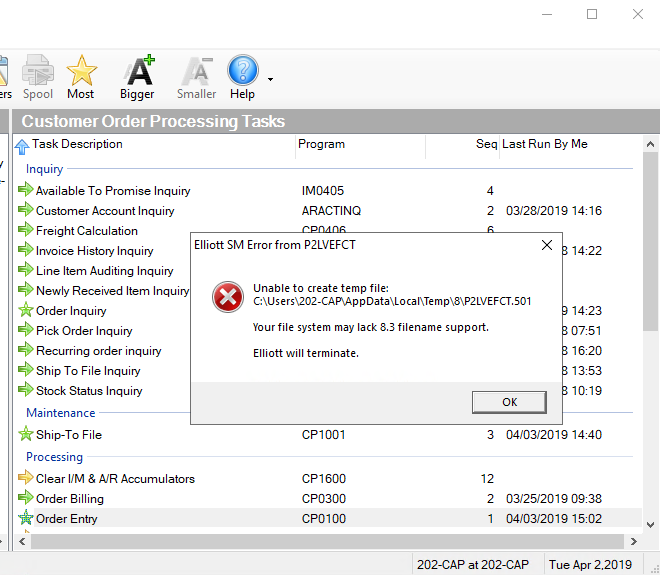Select the Line Item Auditing Inquiry task
Image resolution: width=660 pixels, height=575 pixels.
pyautogui.click(x=105, y=271)
